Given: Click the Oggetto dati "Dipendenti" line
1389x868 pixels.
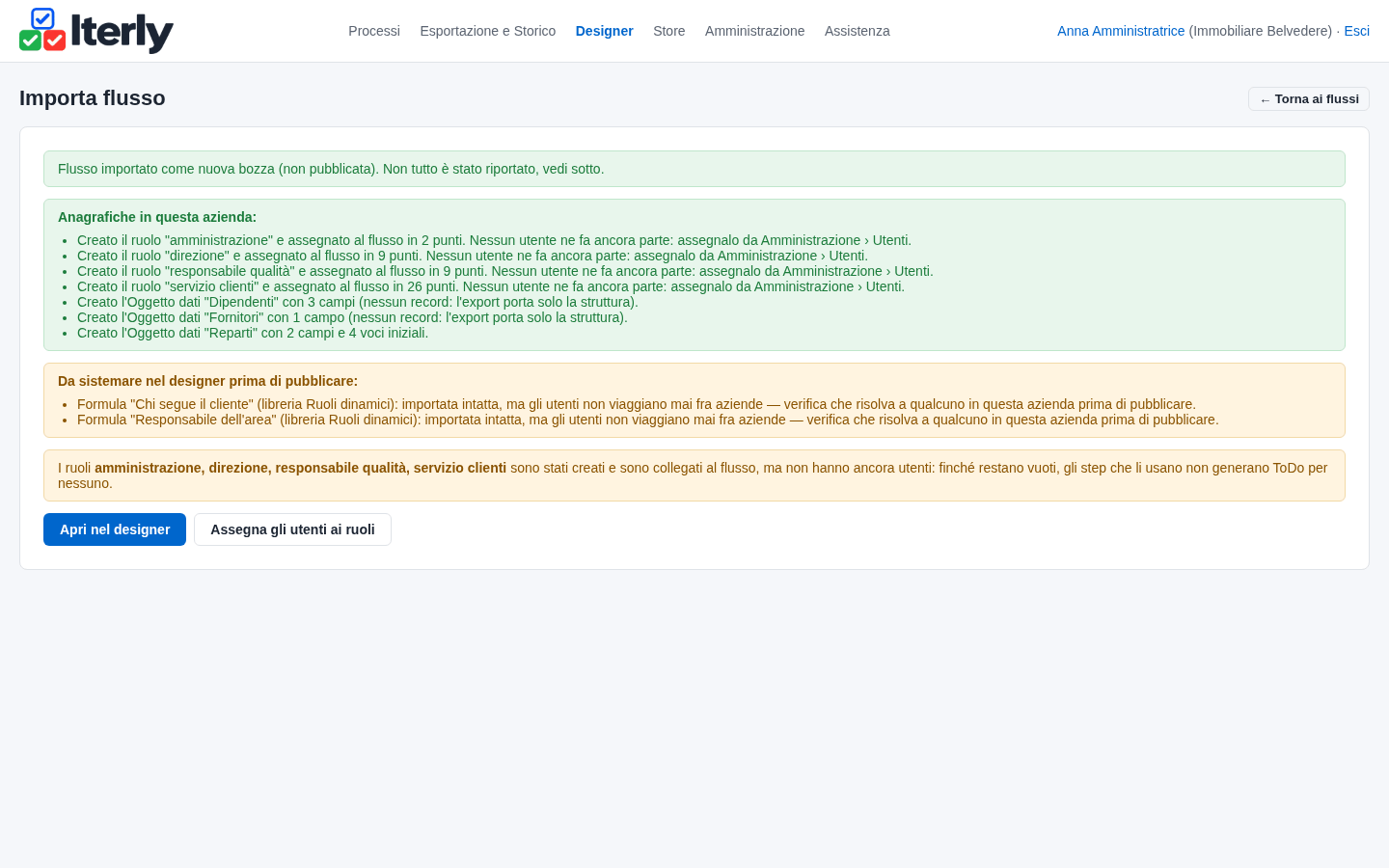Looking at the screenshot, I should pyautogui.click(x=358, y=302).
